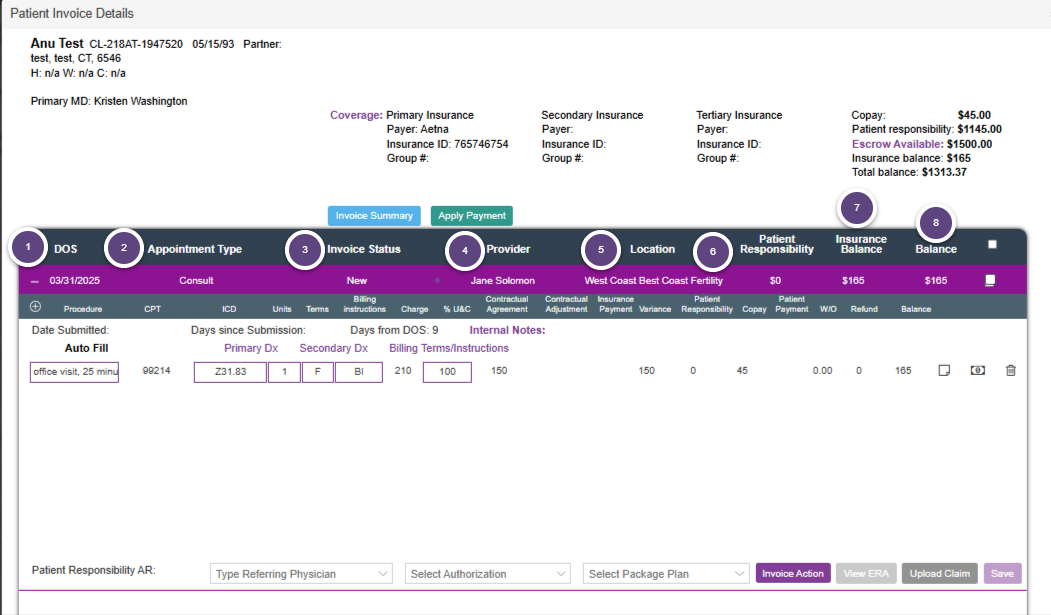Open the Type Referring Physician dropdown
Image resolution: width=1051 pixels, height=615 pixels.
[x=302, y=574]
